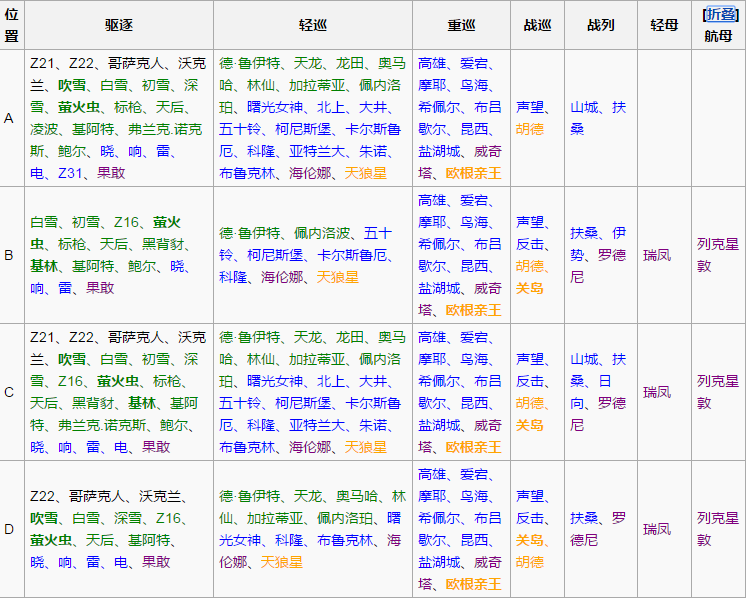Open 昆西 in row B heavy cruisers

click(x=474, y=266)
